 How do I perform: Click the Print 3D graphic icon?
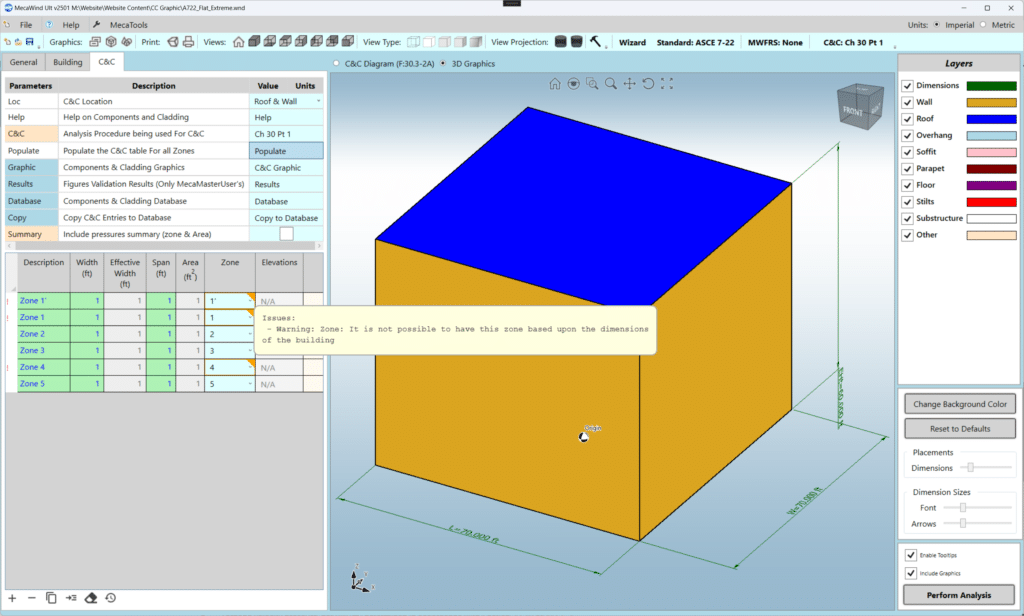(172, 42)
